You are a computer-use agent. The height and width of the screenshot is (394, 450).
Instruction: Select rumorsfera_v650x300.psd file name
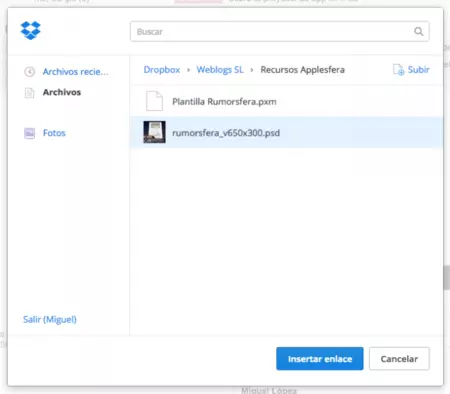tap(226, 133)
